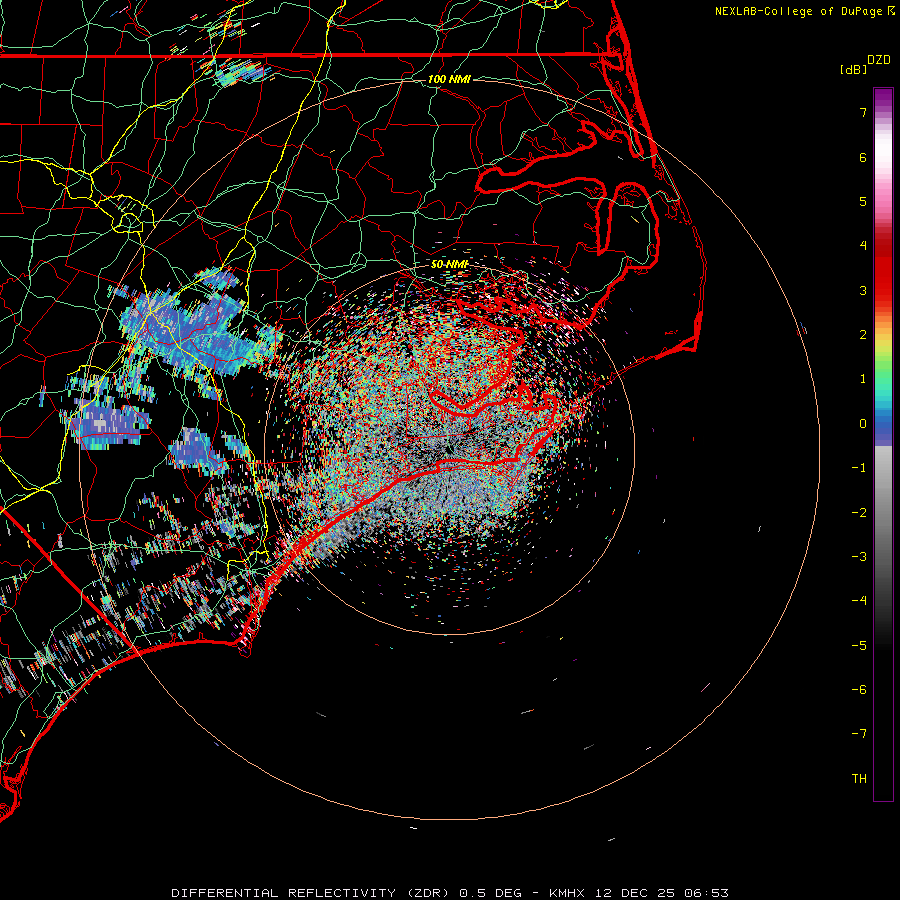This screenshot has height=900, width=900.
Task: Click the ZDR color scale bar
Action: coord(883,444)
